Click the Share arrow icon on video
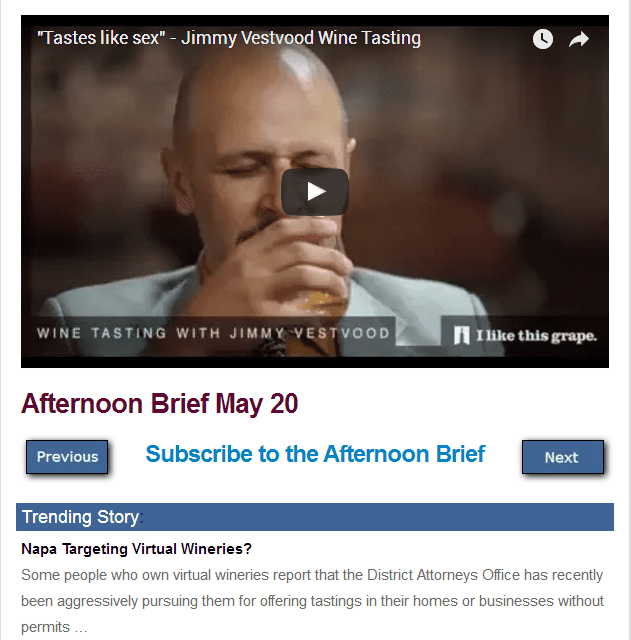 [579, 40]
